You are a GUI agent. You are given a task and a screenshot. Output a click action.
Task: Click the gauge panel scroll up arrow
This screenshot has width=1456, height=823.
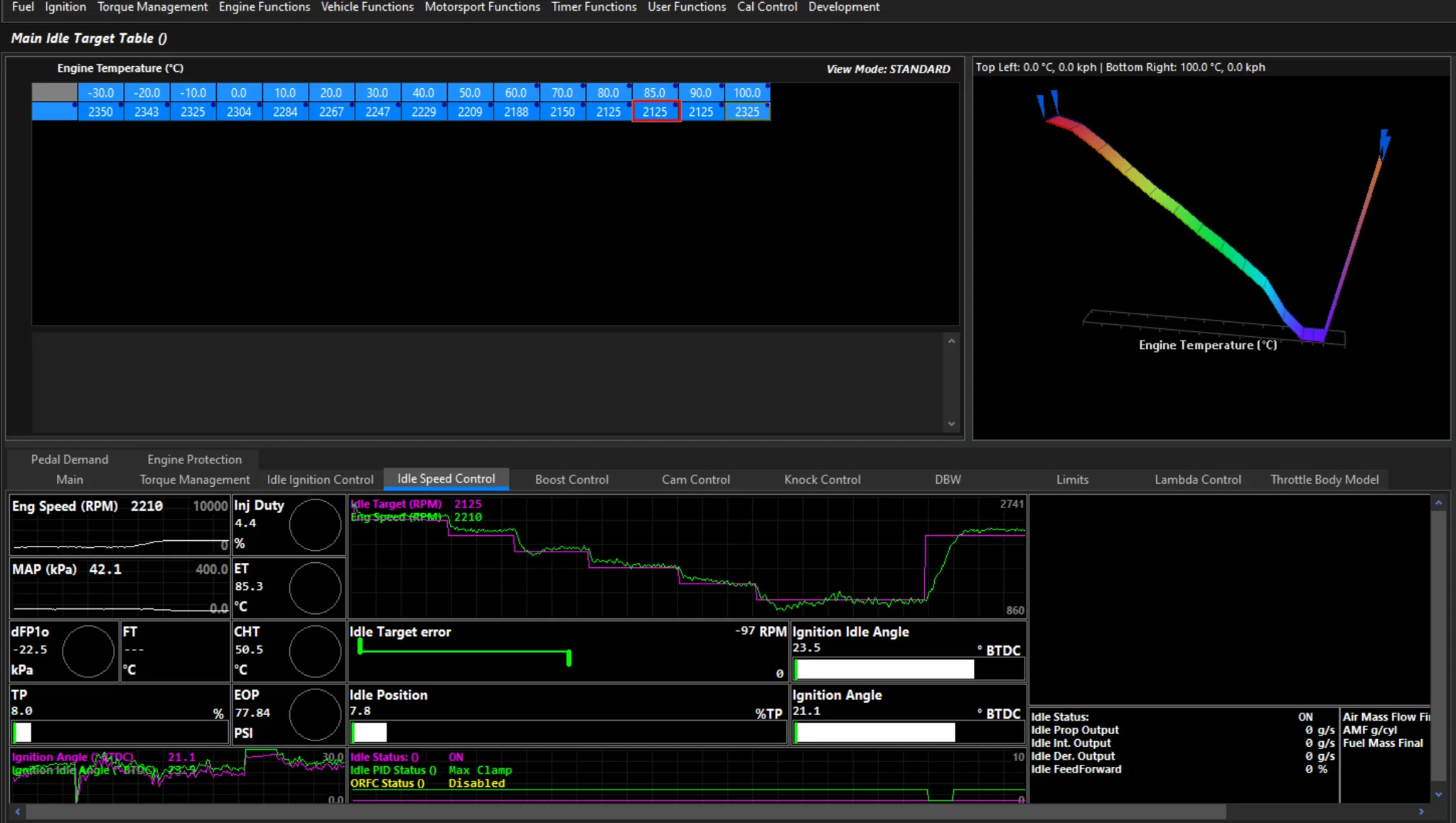[1438, 502]
